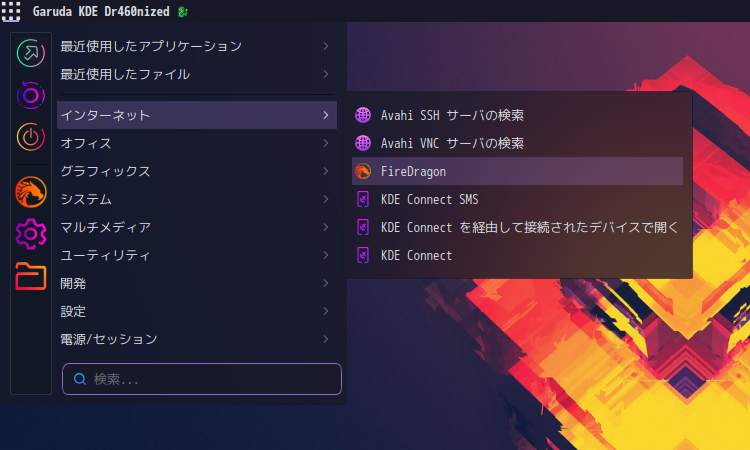Select KDE Connect を経由して接続されたデバイスで開く
Image resolution: width=750 pixels, height=450 pixels.
tap(518, 227)
